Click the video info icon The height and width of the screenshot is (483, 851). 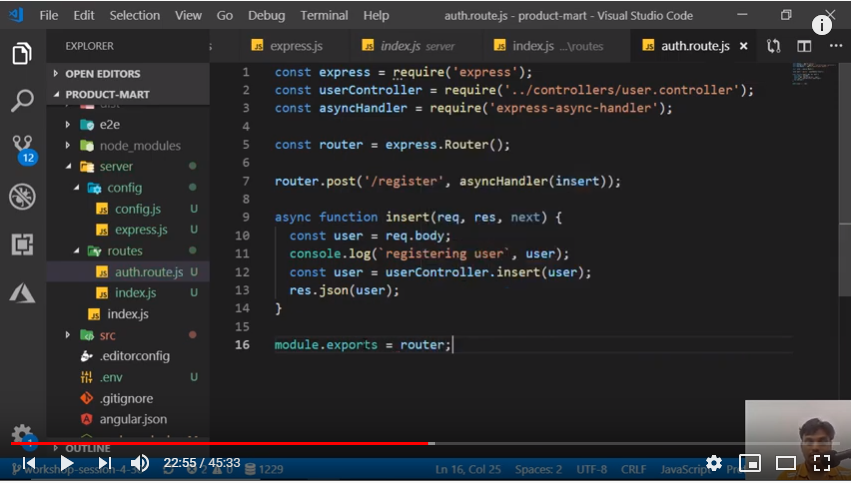coord(822,26)
